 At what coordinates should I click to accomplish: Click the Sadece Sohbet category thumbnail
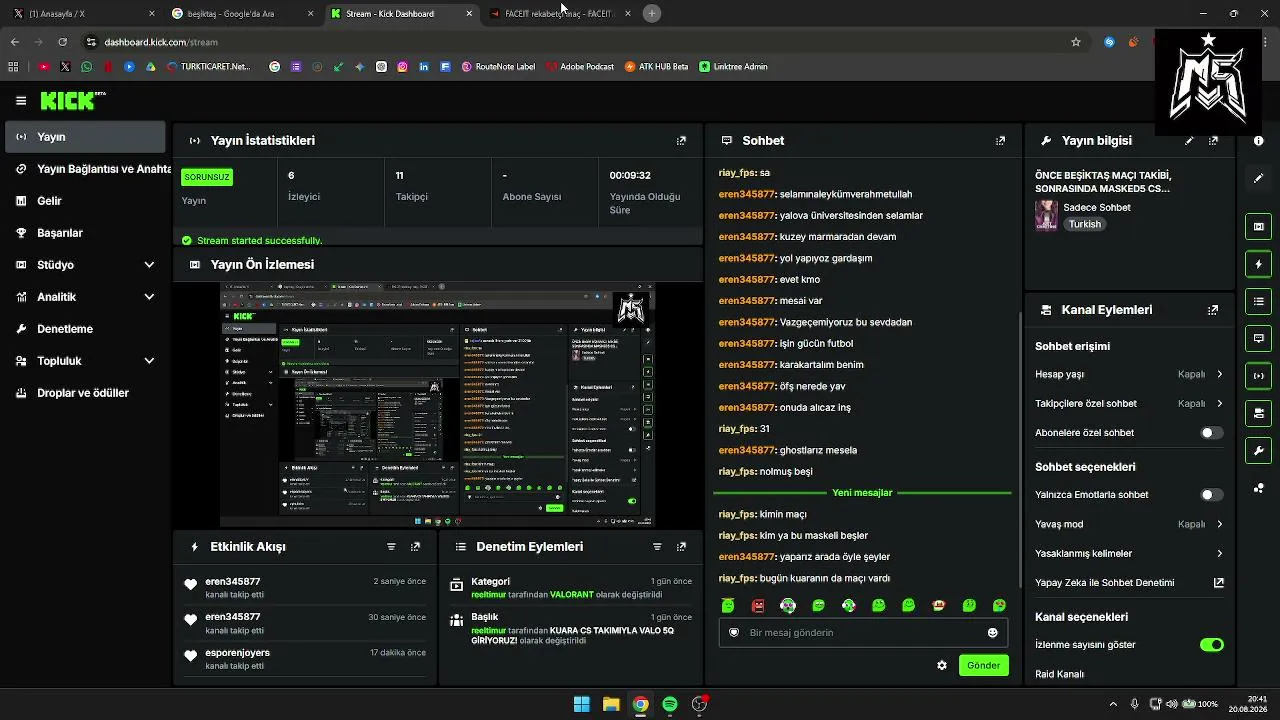(1046, 216)
